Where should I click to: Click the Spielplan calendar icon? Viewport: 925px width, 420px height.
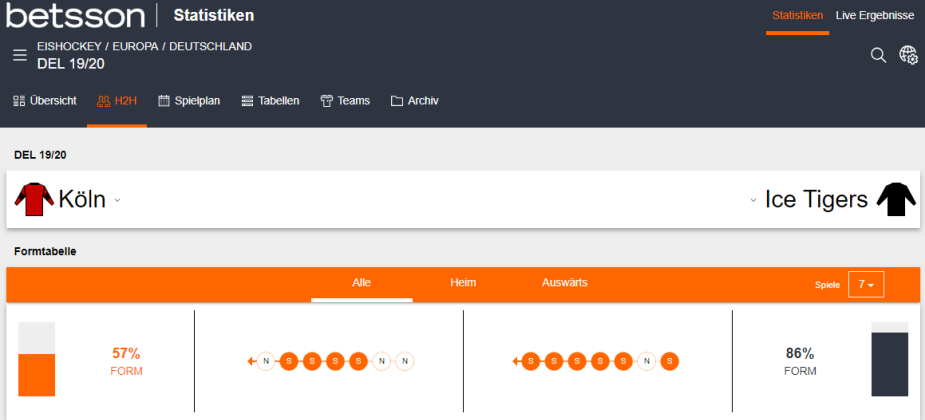[164, 101]
